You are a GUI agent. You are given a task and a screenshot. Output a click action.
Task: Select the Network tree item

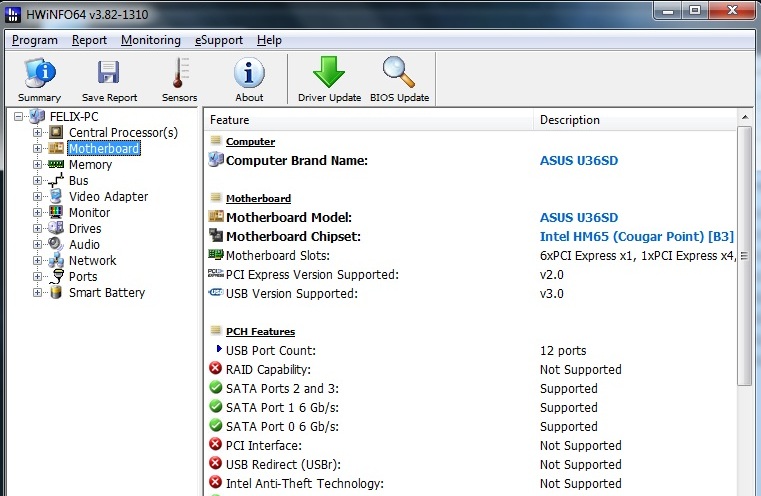point(92,261)
